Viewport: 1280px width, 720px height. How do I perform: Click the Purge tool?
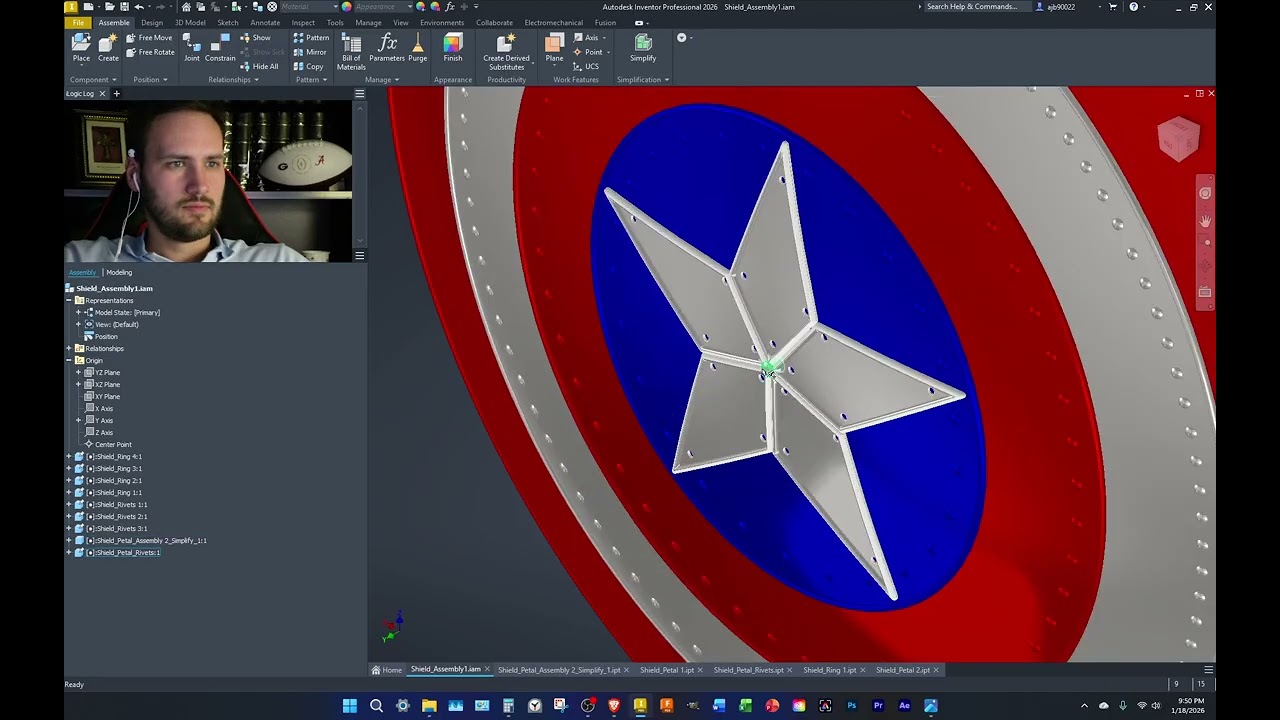pos(417,48)
